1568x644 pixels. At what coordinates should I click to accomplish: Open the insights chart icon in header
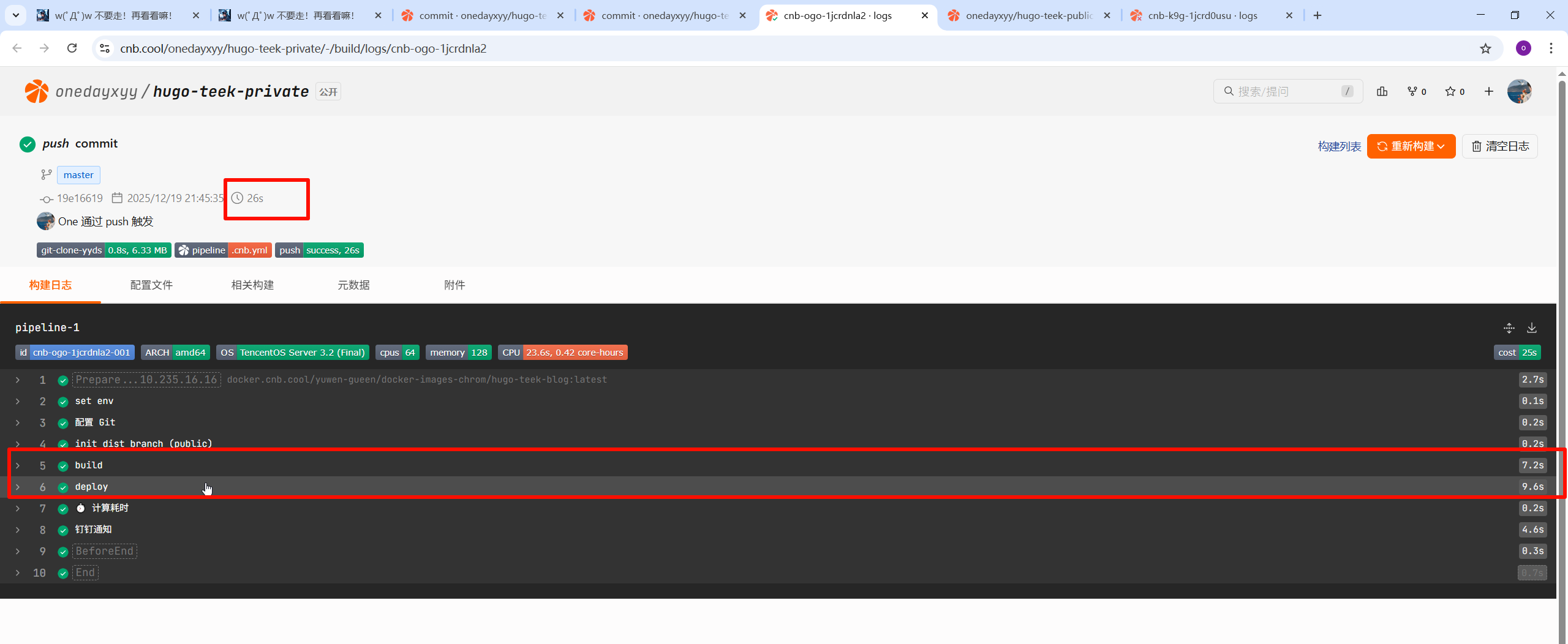[x=1382, y=91]
